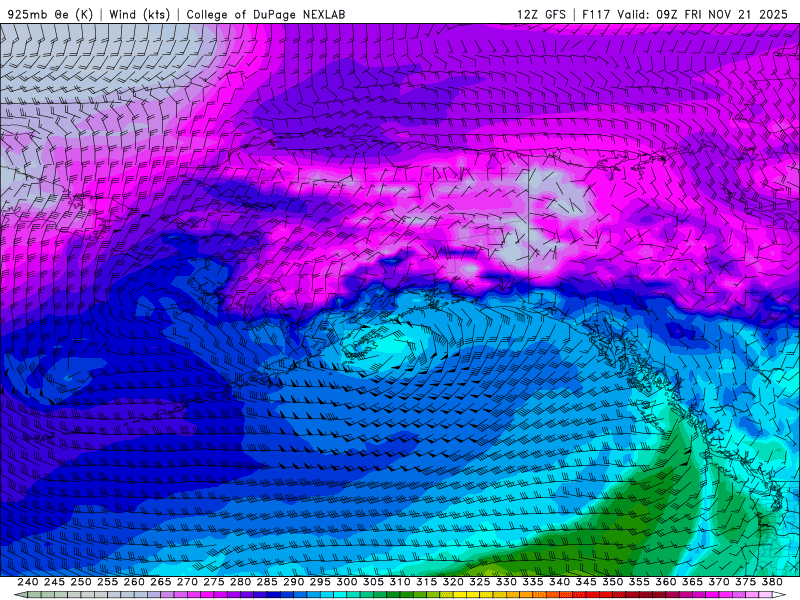Click the 240 colorbar label
The height and width of the screenshot is (600, 800).
(28, 582)
